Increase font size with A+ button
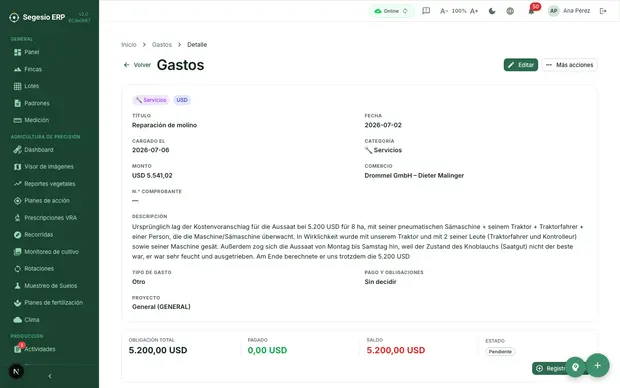Viewport: 620px width, 388px height. click(474, 11)
